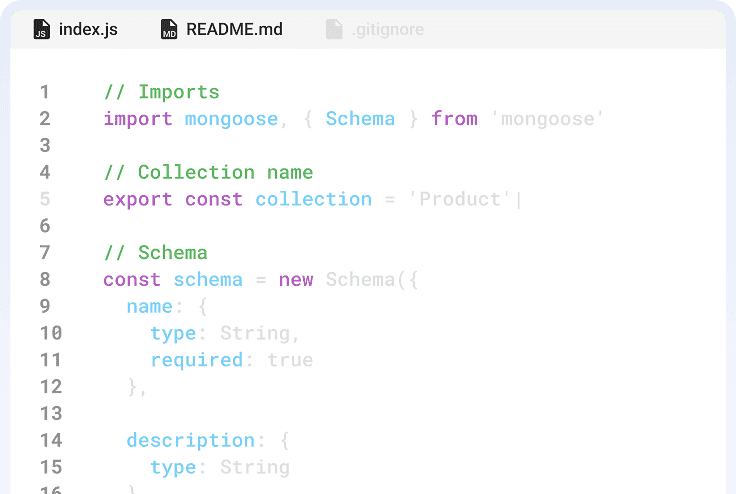This screenshot has width=736, height=494.
Task: Click the '// Collection name' comment
Action: [x=208, y=172]
